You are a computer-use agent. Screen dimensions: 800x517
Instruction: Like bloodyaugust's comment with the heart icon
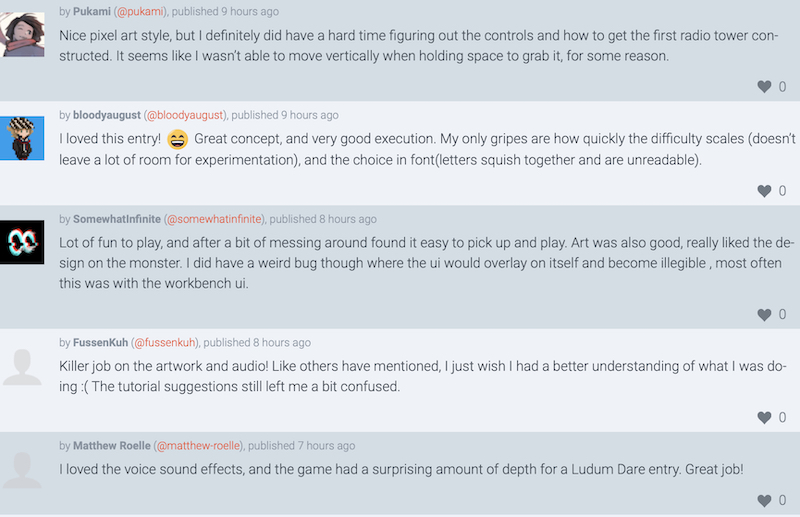point(764,191)
